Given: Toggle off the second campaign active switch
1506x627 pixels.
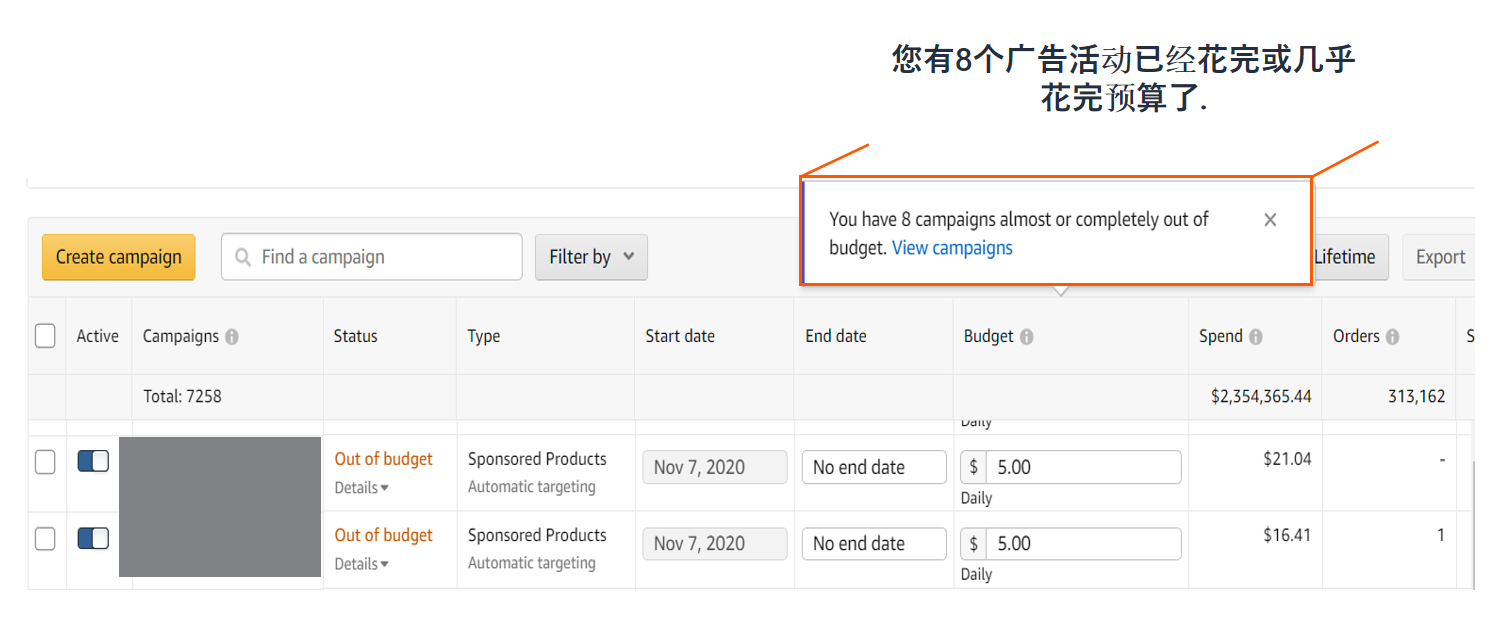Looking at the screenshot, I should (x=93, y=538).
